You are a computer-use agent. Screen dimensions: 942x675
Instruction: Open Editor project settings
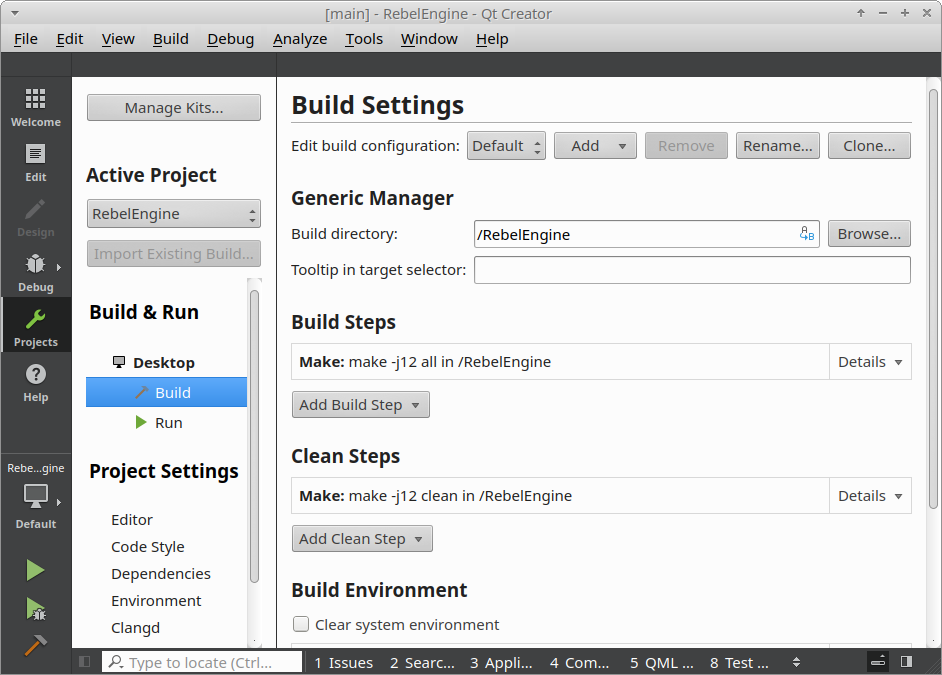[x=132, y=519]
